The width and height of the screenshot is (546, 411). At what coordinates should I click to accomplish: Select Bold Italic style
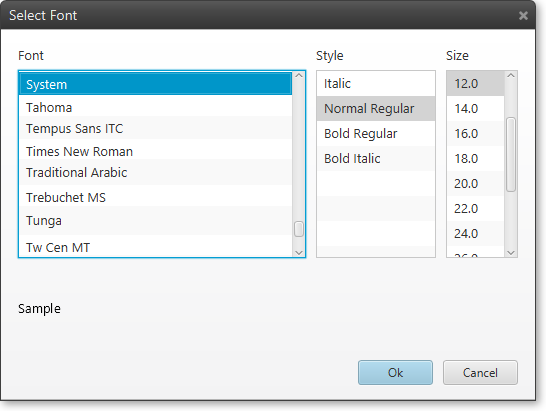[x=376, y=159]
